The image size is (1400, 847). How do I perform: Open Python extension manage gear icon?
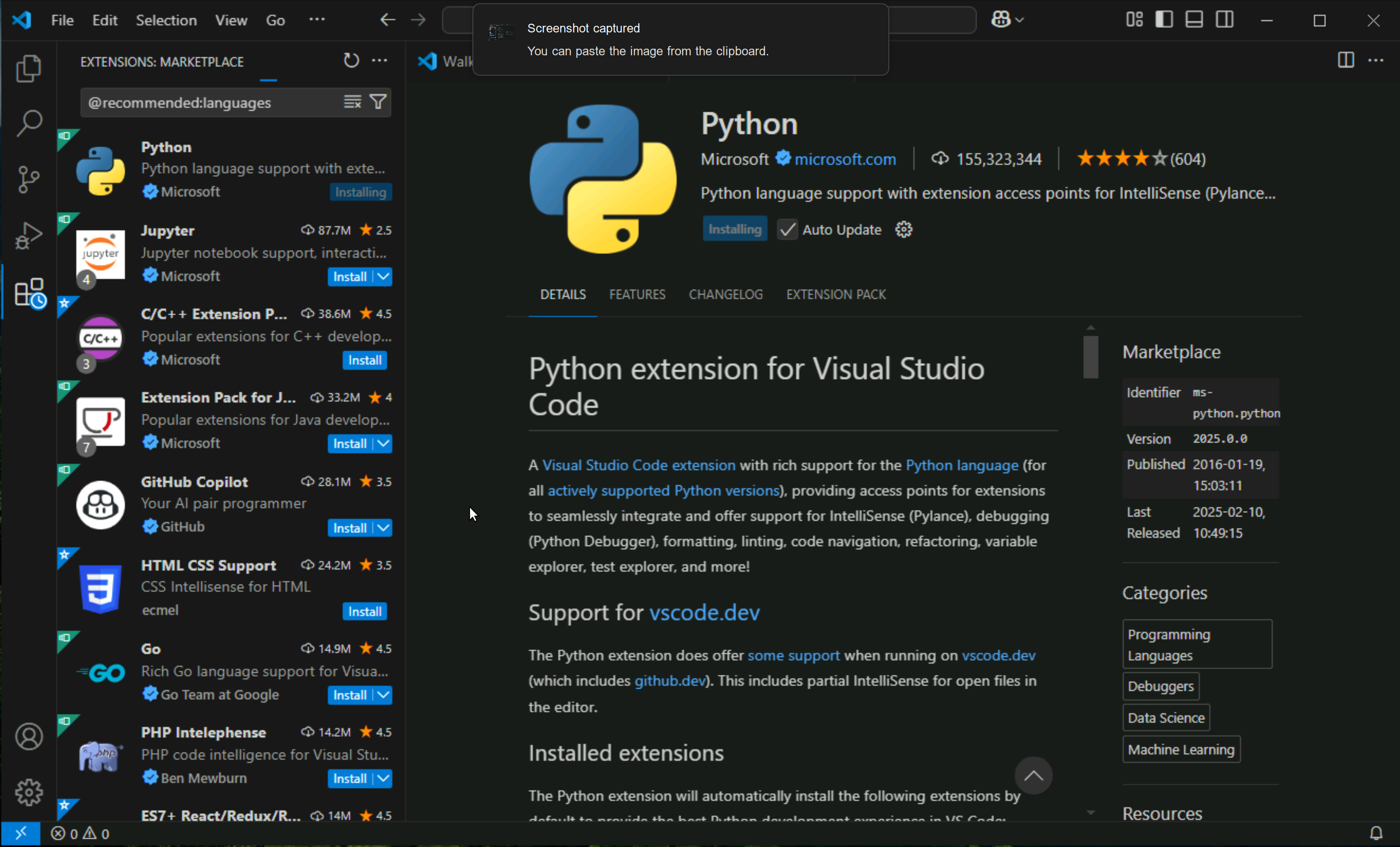tap(903, 230)
